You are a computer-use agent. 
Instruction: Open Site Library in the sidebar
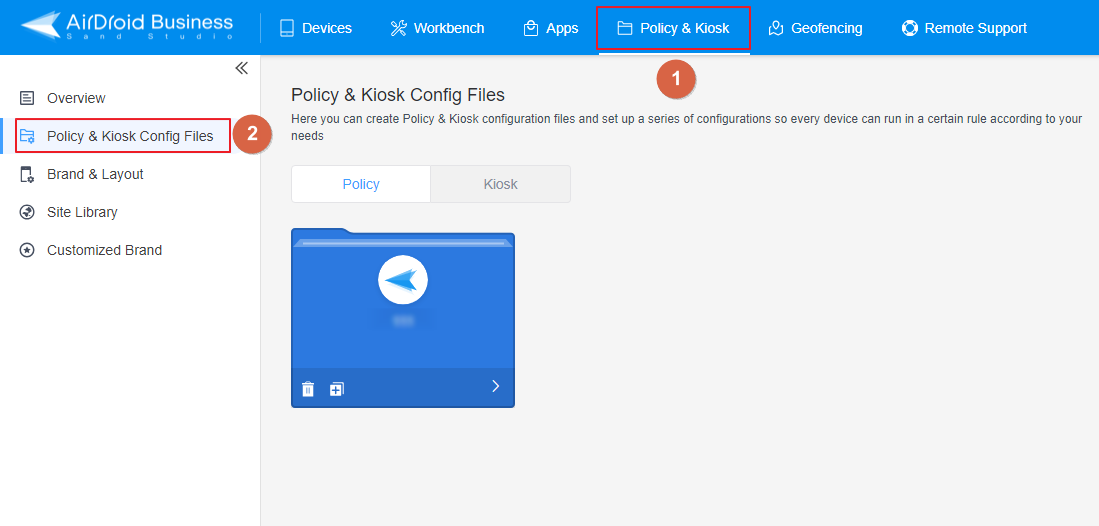click(x=82, y=212)
